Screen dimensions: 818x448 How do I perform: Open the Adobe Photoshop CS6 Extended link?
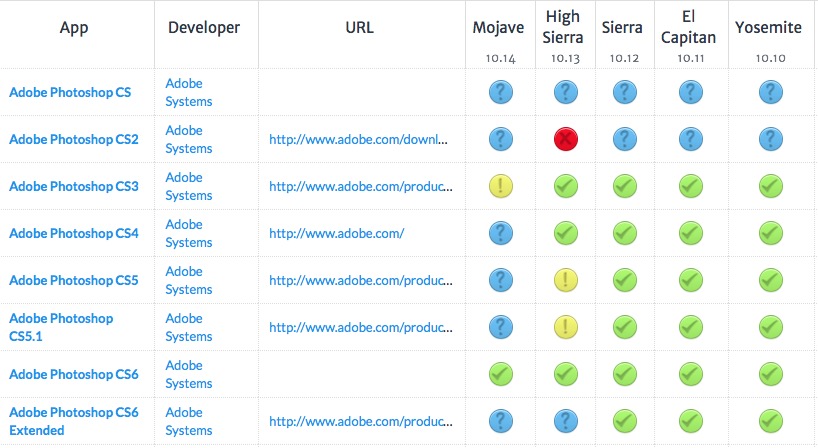(x=74, y=421)
